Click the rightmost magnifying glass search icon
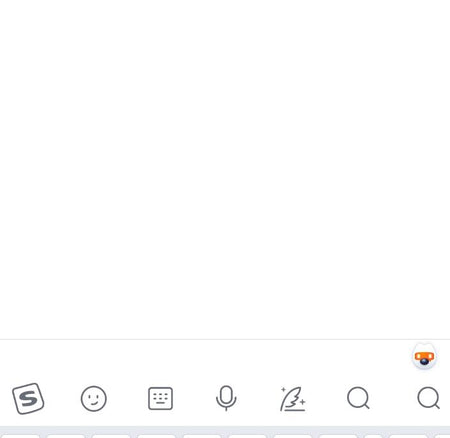The image size is (450, 438). coord(428,398)
